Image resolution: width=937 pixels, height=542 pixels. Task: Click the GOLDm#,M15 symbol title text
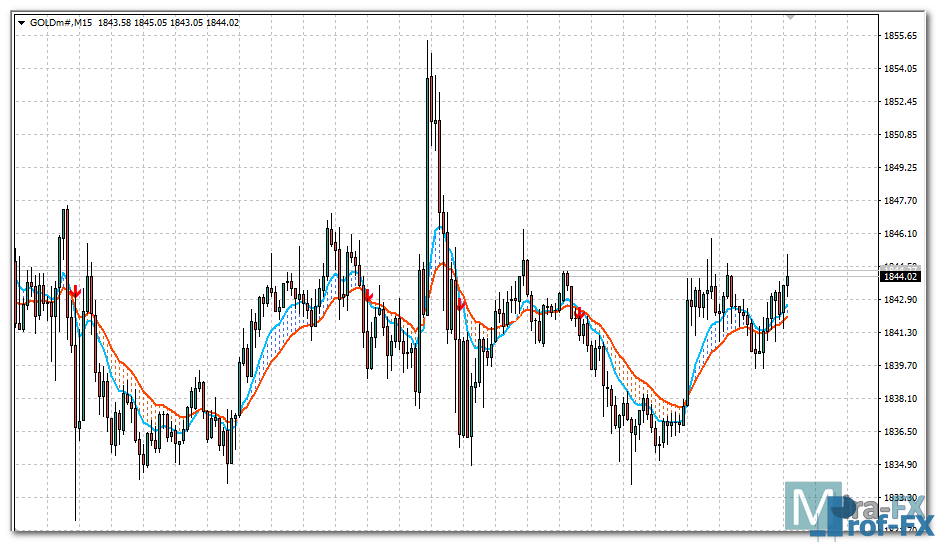click(60, 21)
